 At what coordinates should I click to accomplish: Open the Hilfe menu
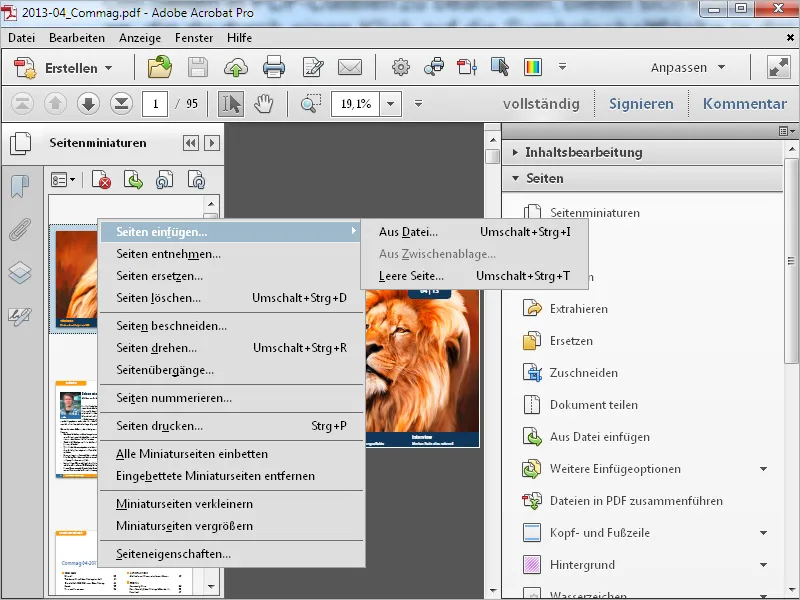(x=239, y=38)
